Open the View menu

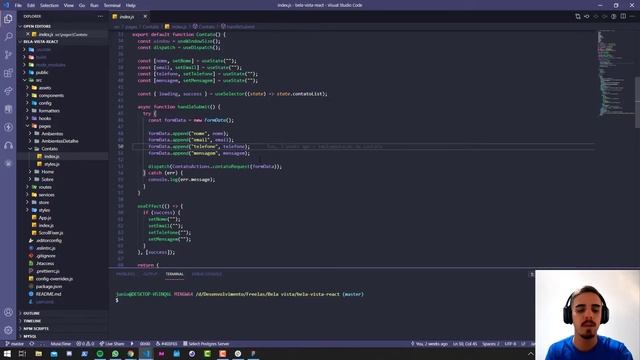[69, 5]
